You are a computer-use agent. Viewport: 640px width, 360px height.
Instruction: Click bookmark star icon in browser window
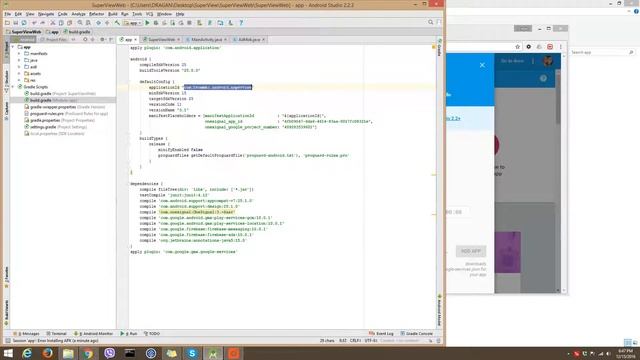[x=518, y=47]
